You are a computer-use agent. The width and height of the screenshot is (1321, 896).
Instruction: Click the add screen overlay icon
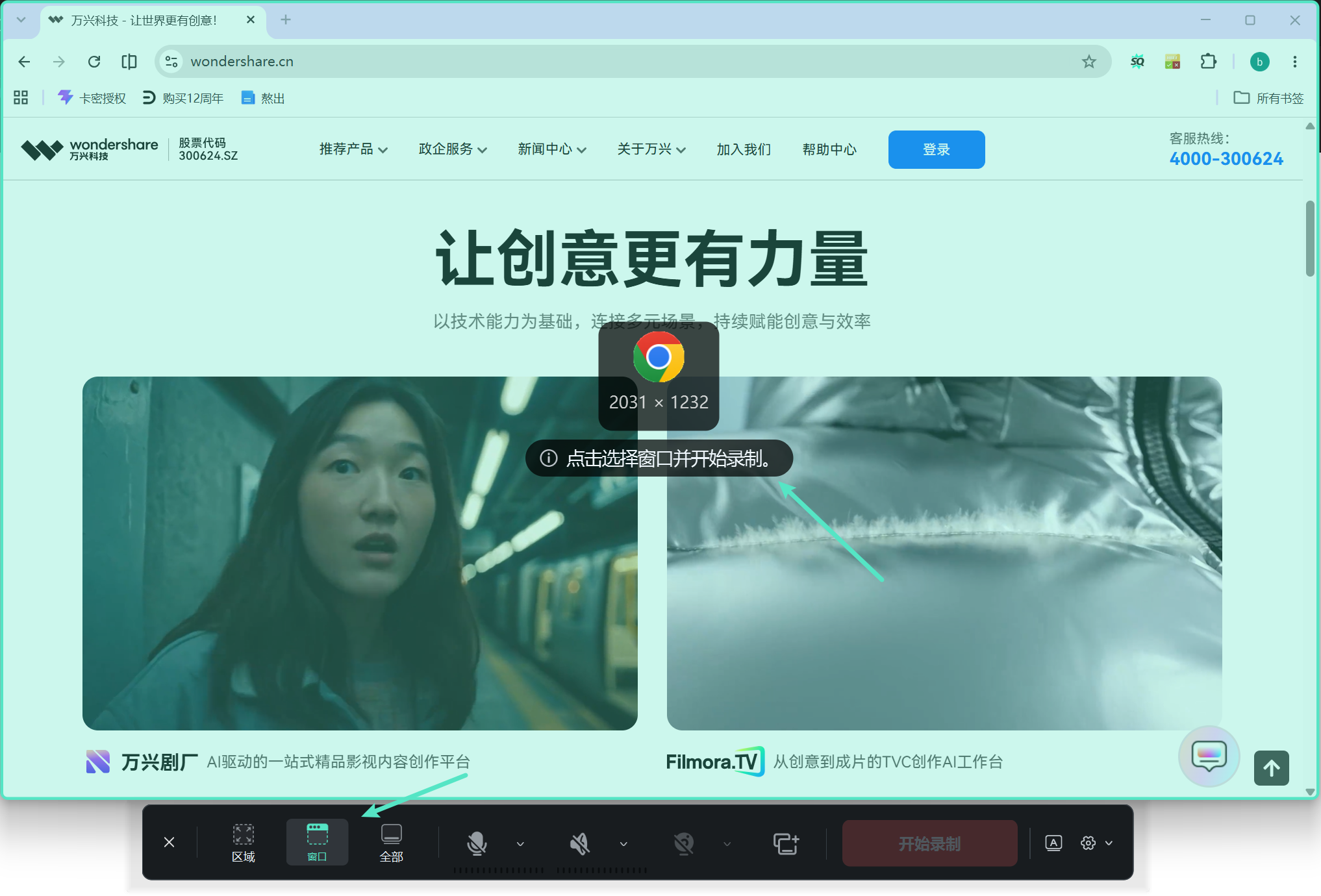coord(786,843)
